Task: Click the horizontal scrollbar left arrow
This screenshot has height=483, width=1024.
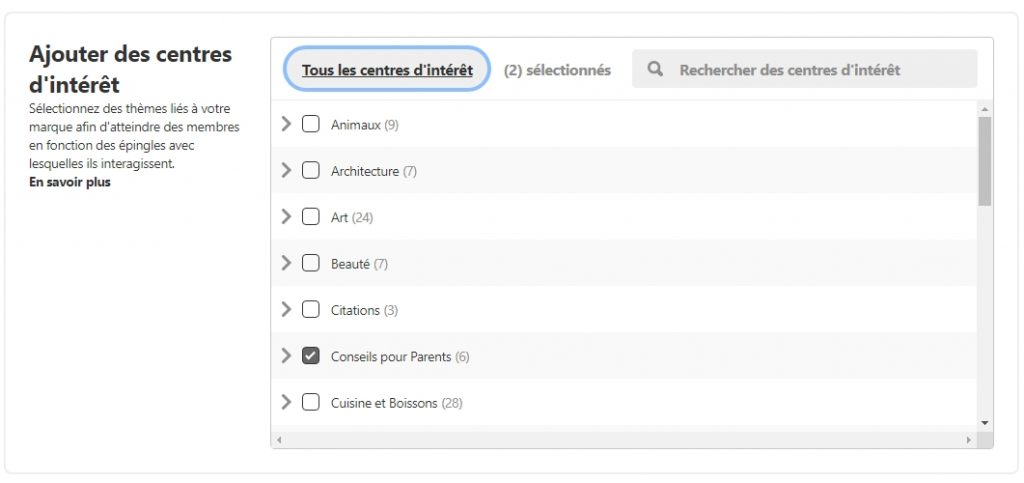Action: (x=279, y=440)
